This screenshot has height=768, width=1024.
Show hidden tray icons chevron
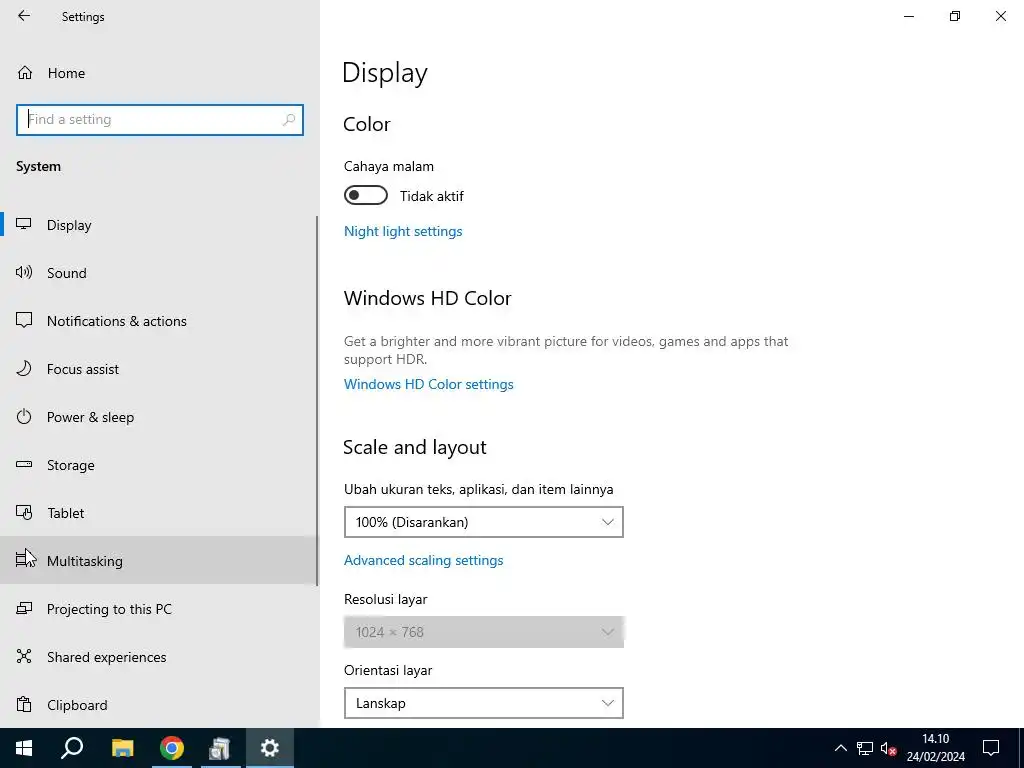840,748
